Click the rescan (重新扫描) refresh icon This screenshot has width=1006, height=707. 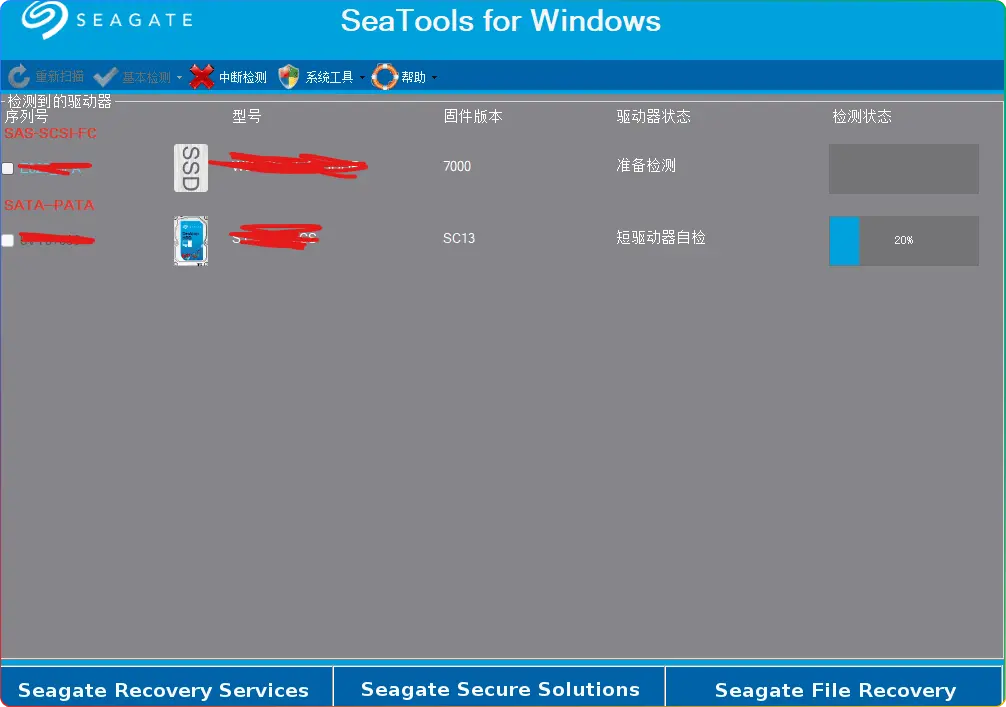[19, 76]
